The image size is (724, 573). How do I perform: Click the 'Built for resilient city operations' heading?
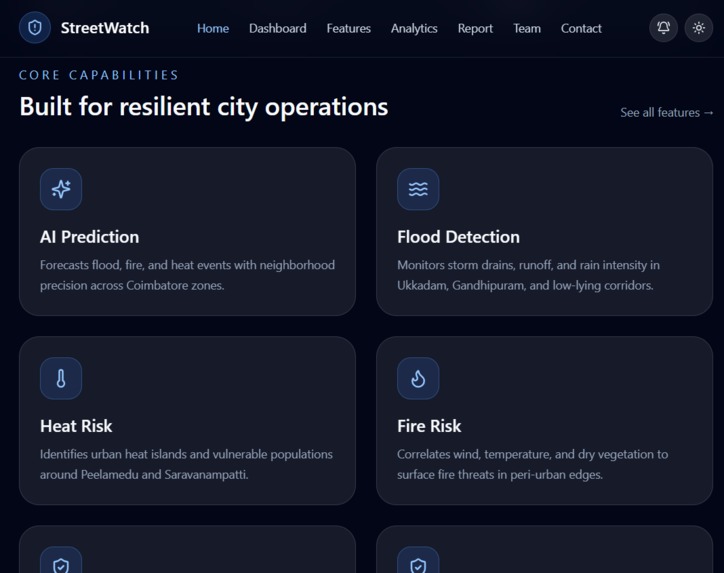coord(204,107)
